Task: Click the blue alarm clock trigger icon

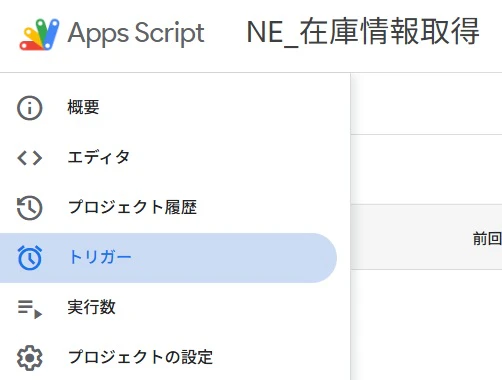Action: click(x=30, y=258)
